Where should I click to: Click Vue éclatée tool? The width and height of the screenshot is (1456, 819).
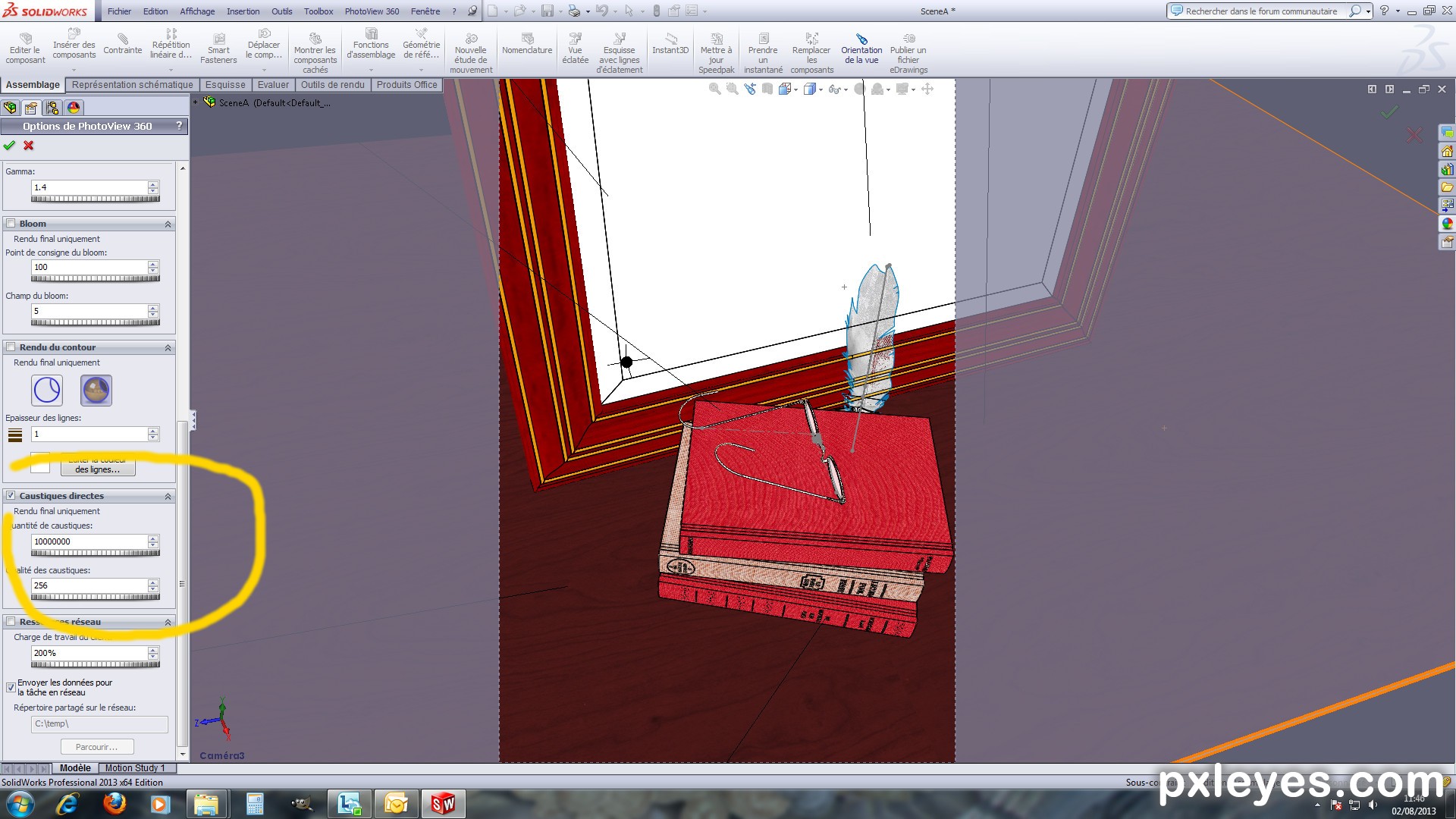[x=576, y=49]
